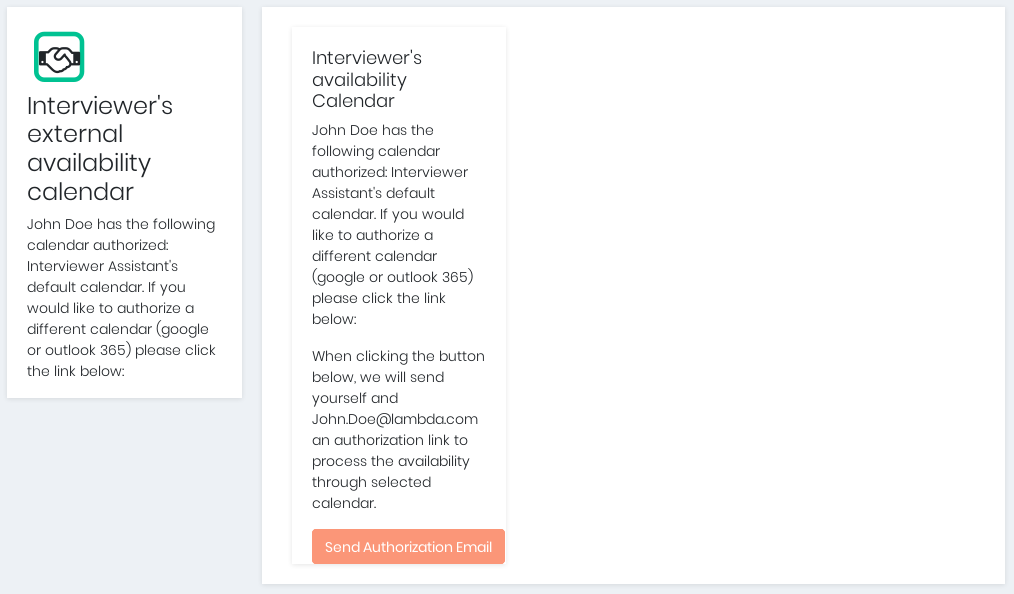
Task: Click the "Interviewer's availability Calendar" card title
Action: pos(366,80)
